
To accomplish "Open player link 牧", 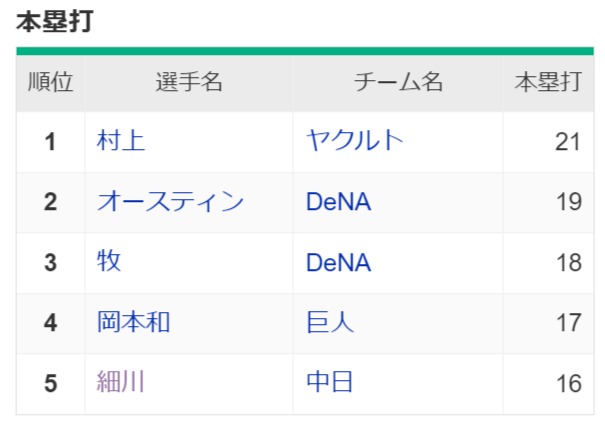I will [x=109, y=262].
